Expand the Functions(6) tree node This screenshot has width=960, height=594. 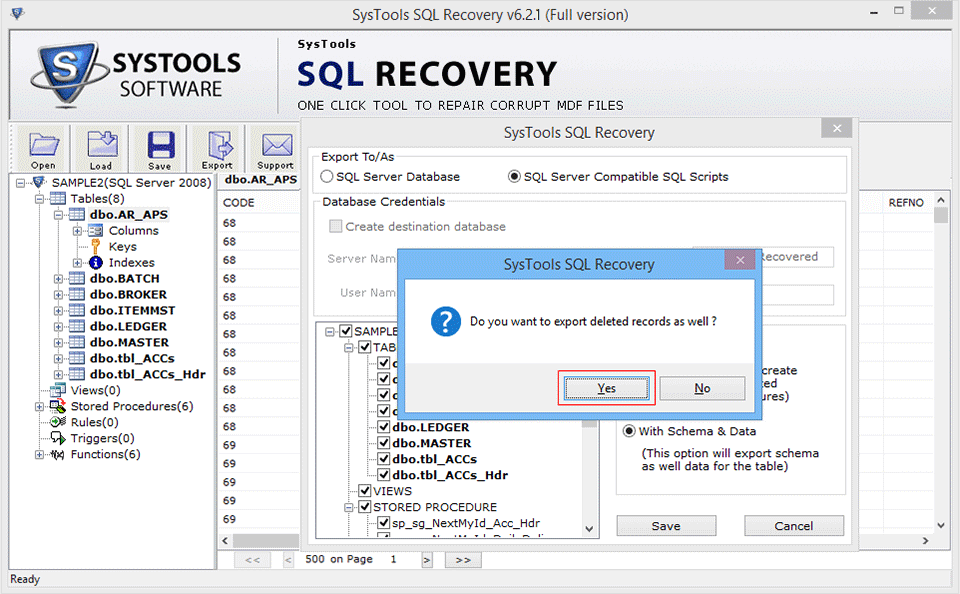40,455
